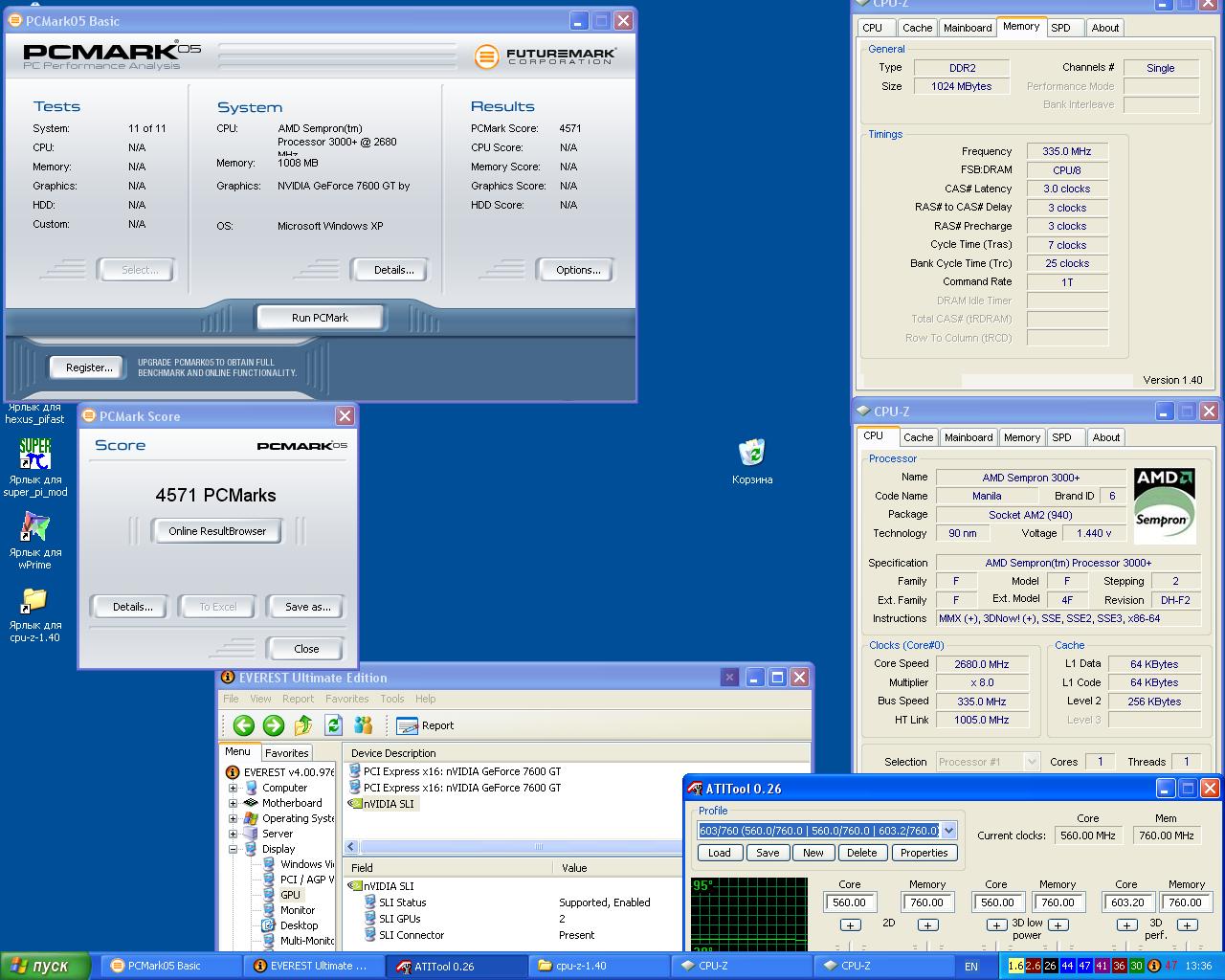Open the Tools menu in EVEREST
1225x980 pixels.
392,699
